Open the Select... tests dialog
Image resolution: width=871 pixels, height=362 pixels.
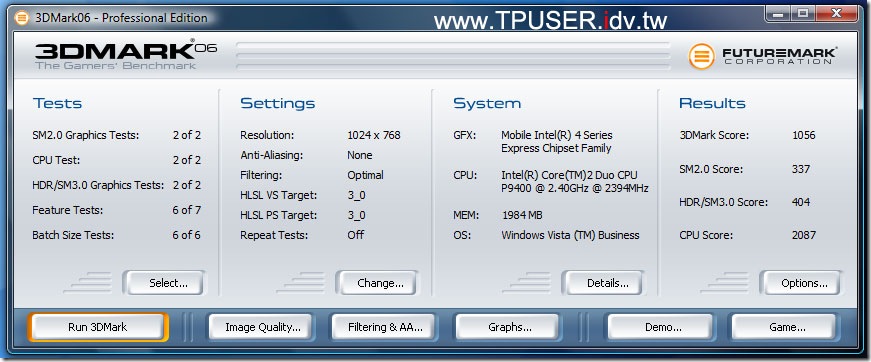(x=164, y=283)
